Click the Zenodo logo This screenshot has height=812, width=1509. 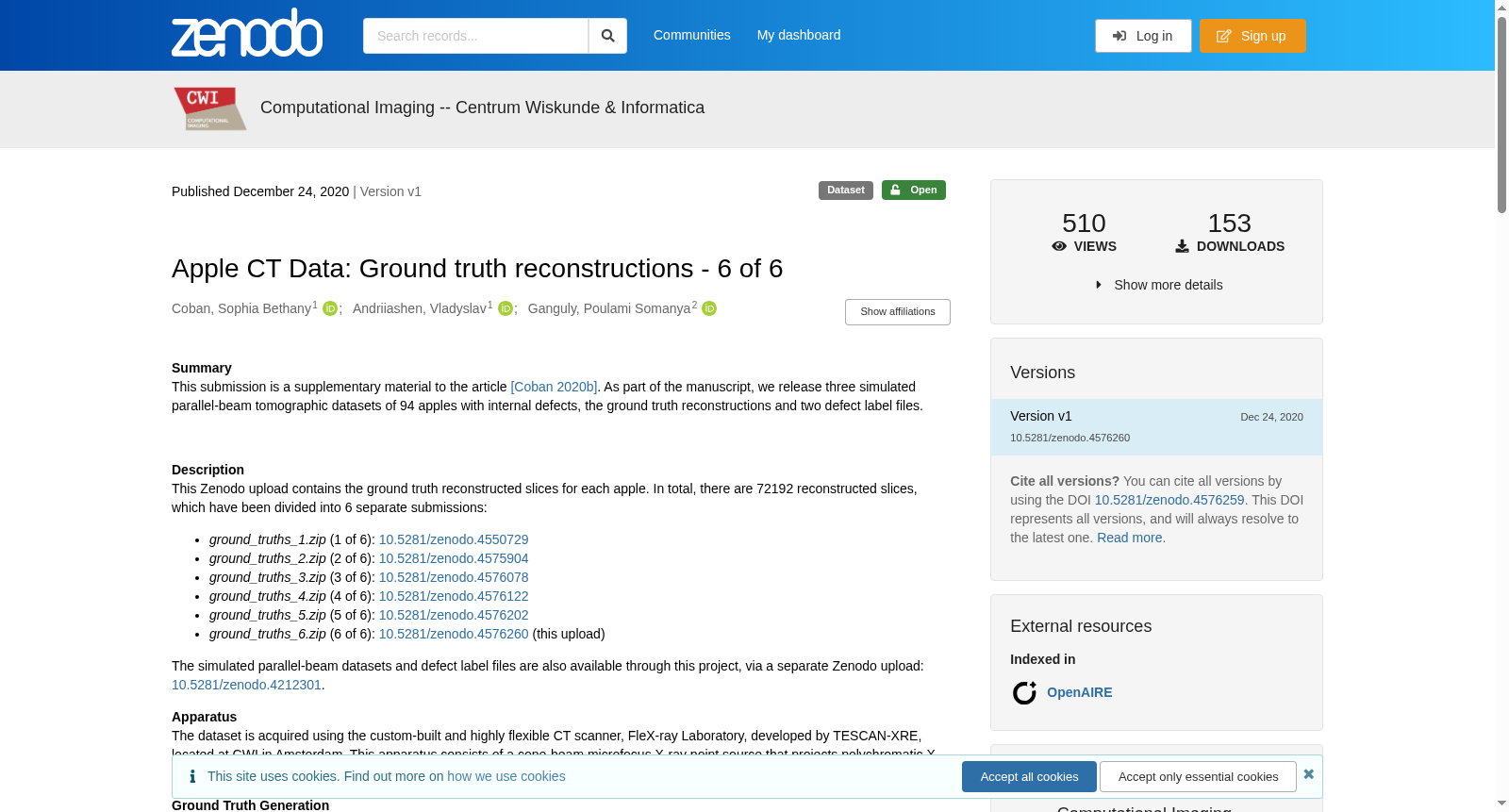(x=247, y=33)
